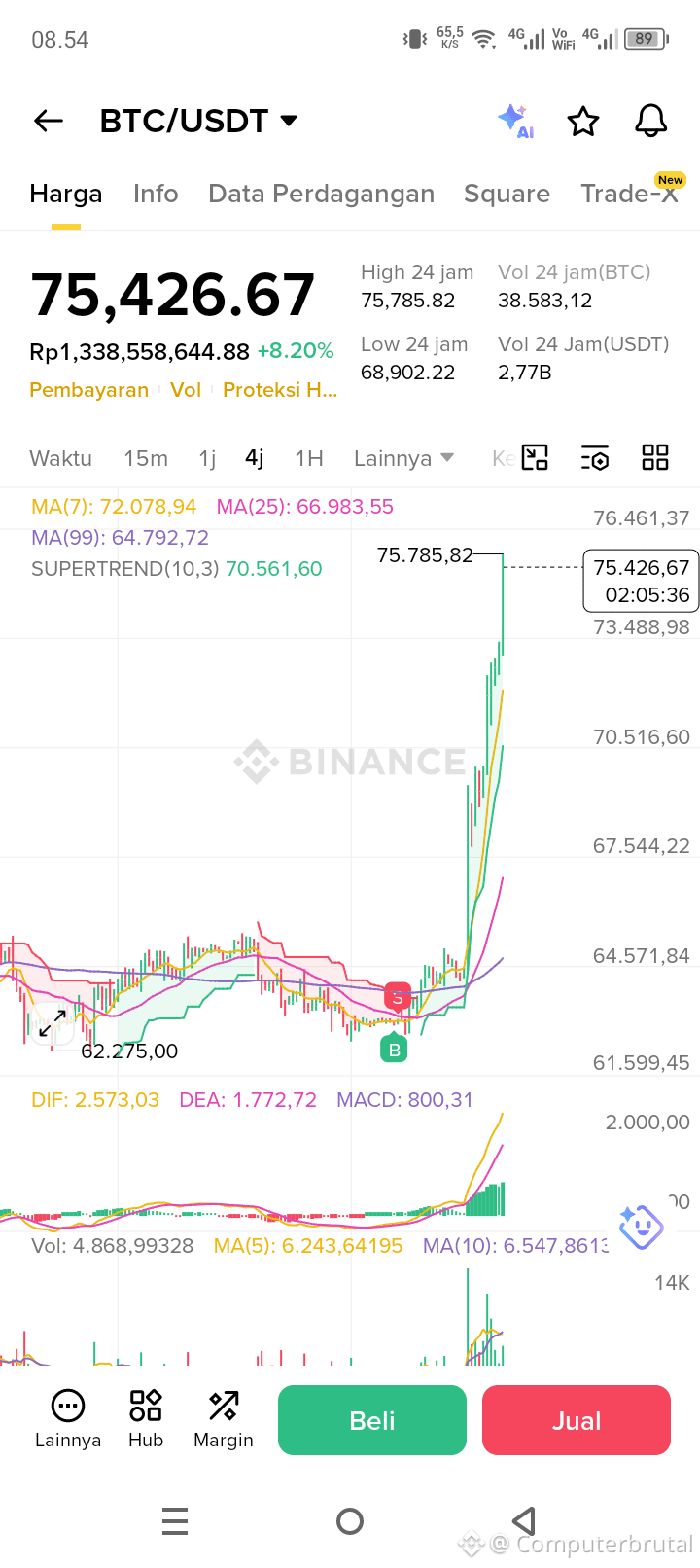The width and height of the screenshot is (700, 1568).
Task: Select the 15m timeframe
Action: [x=146, y=458]
